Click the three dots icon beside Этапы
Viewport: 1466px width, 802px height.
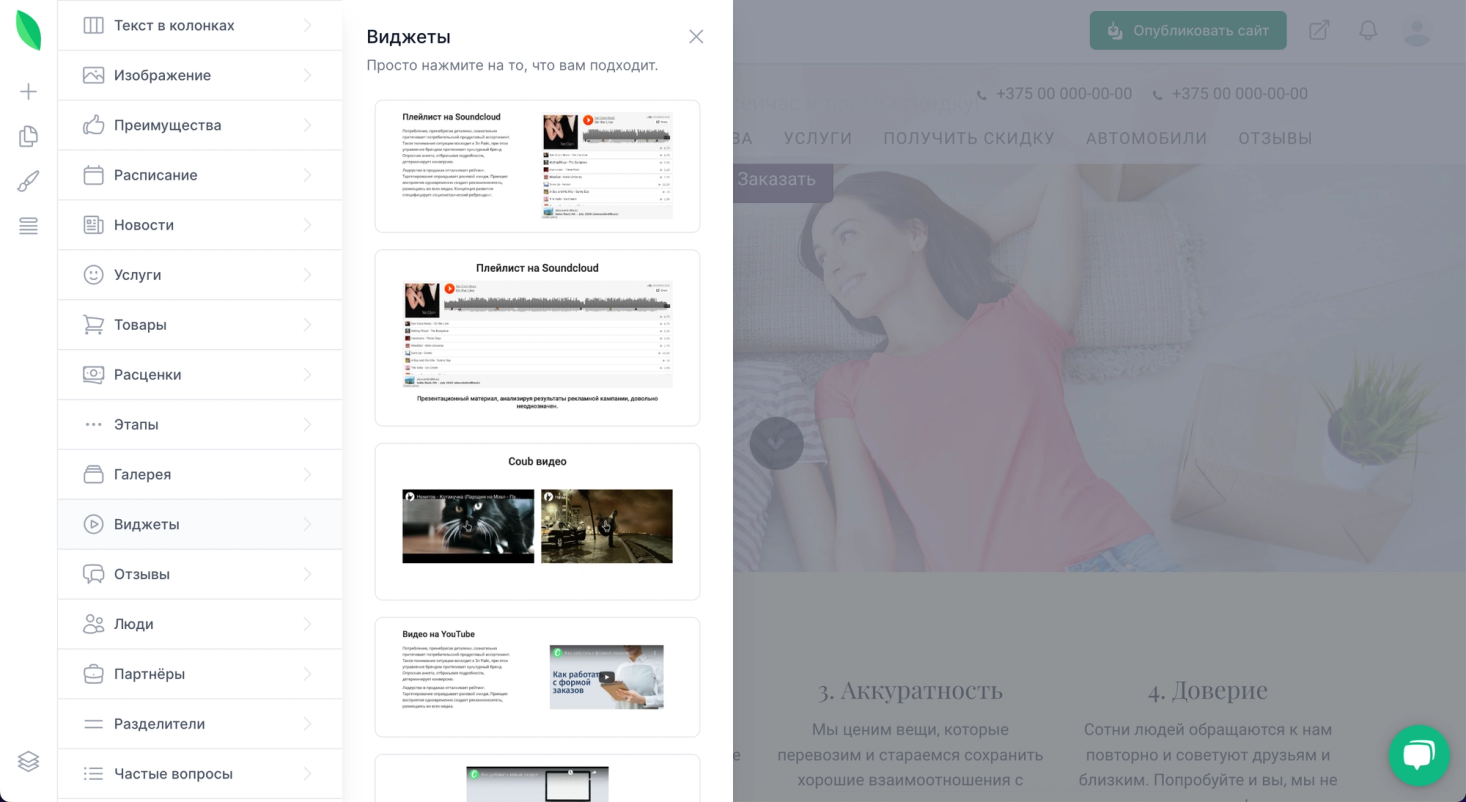tap(93, 425)
